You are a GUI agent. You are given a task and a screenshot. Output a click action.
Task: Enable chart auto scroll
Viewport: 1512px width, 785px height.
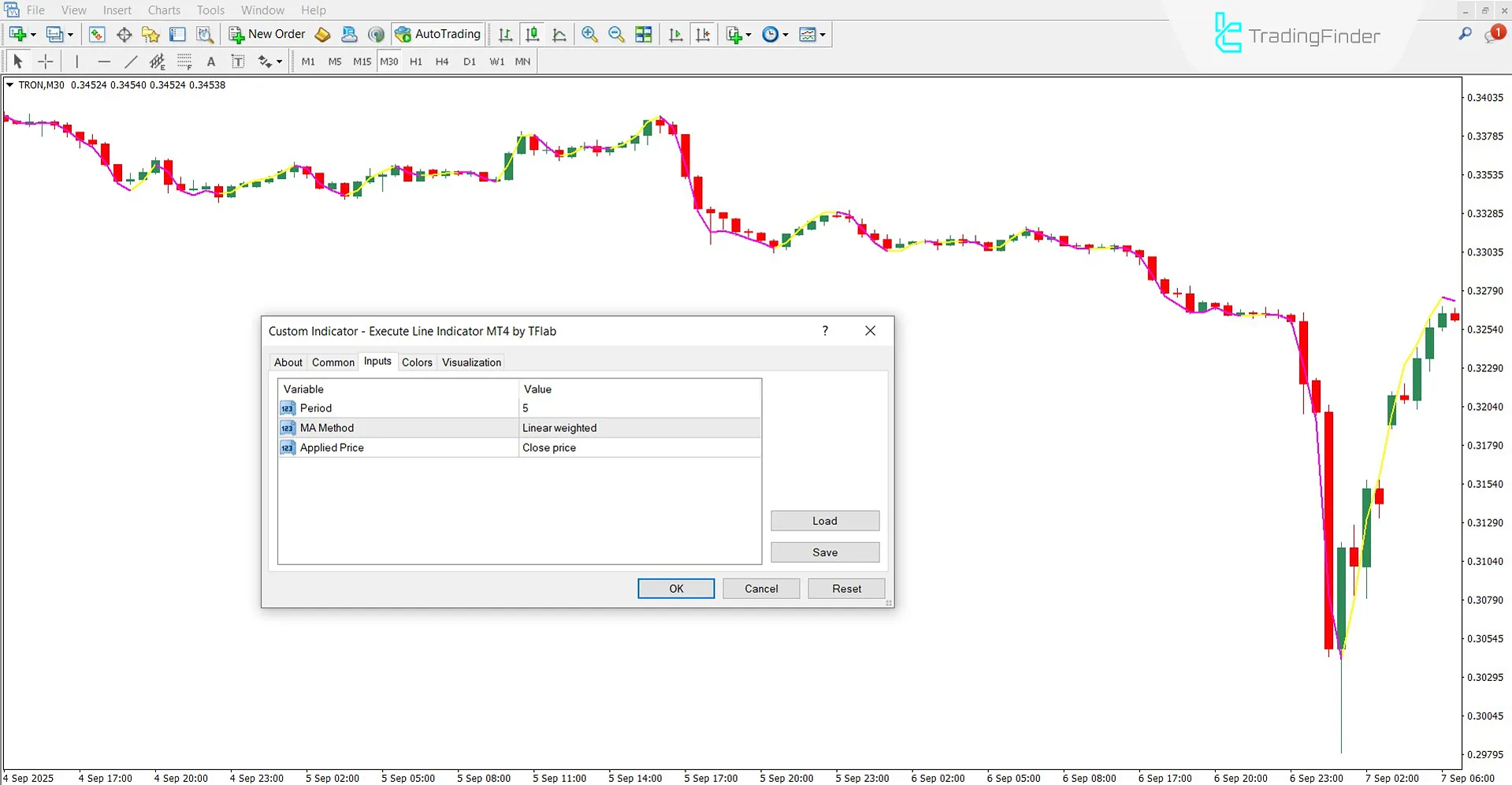(675, 34)
